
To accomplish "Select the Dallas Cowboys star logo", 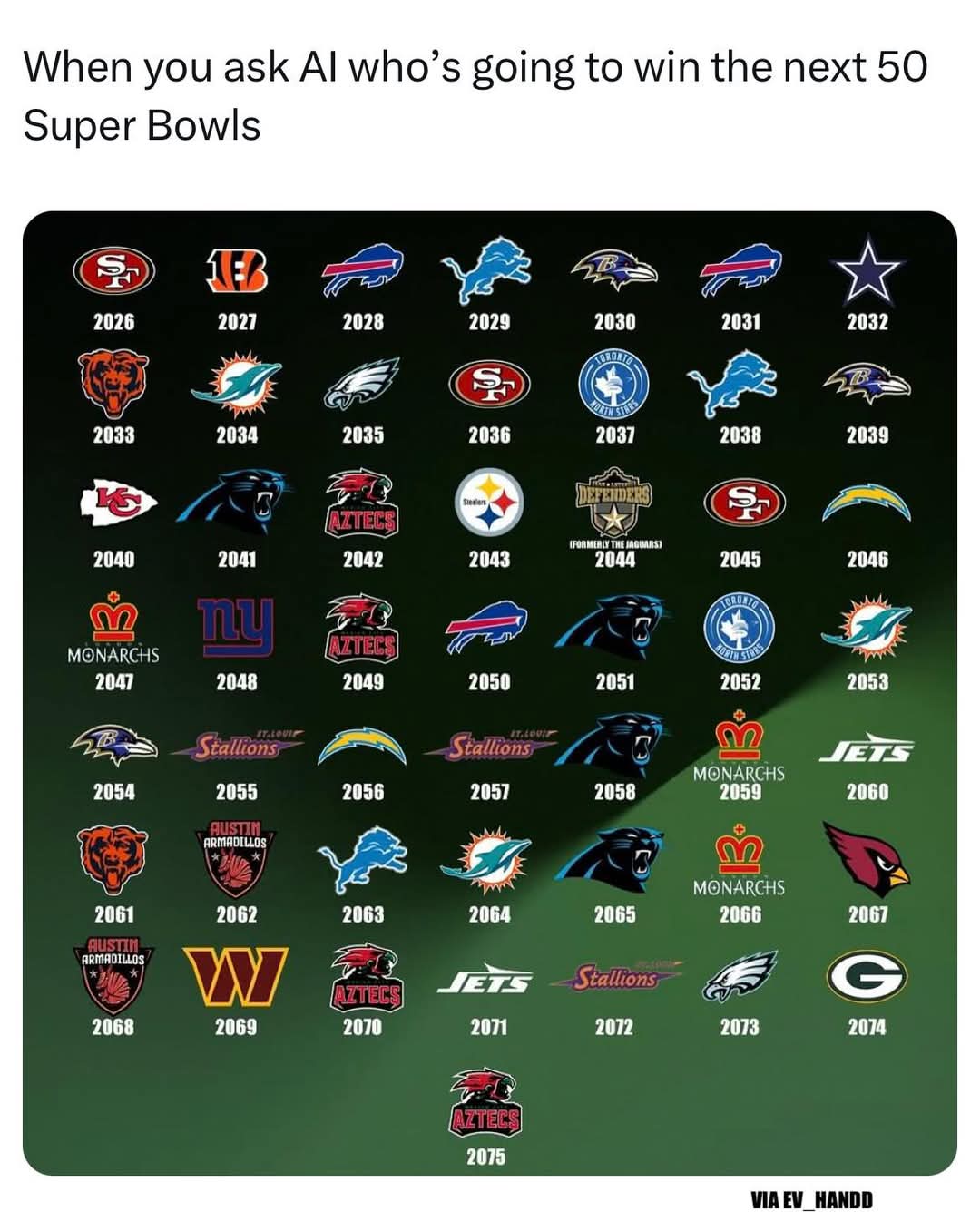I will [867, 269].
